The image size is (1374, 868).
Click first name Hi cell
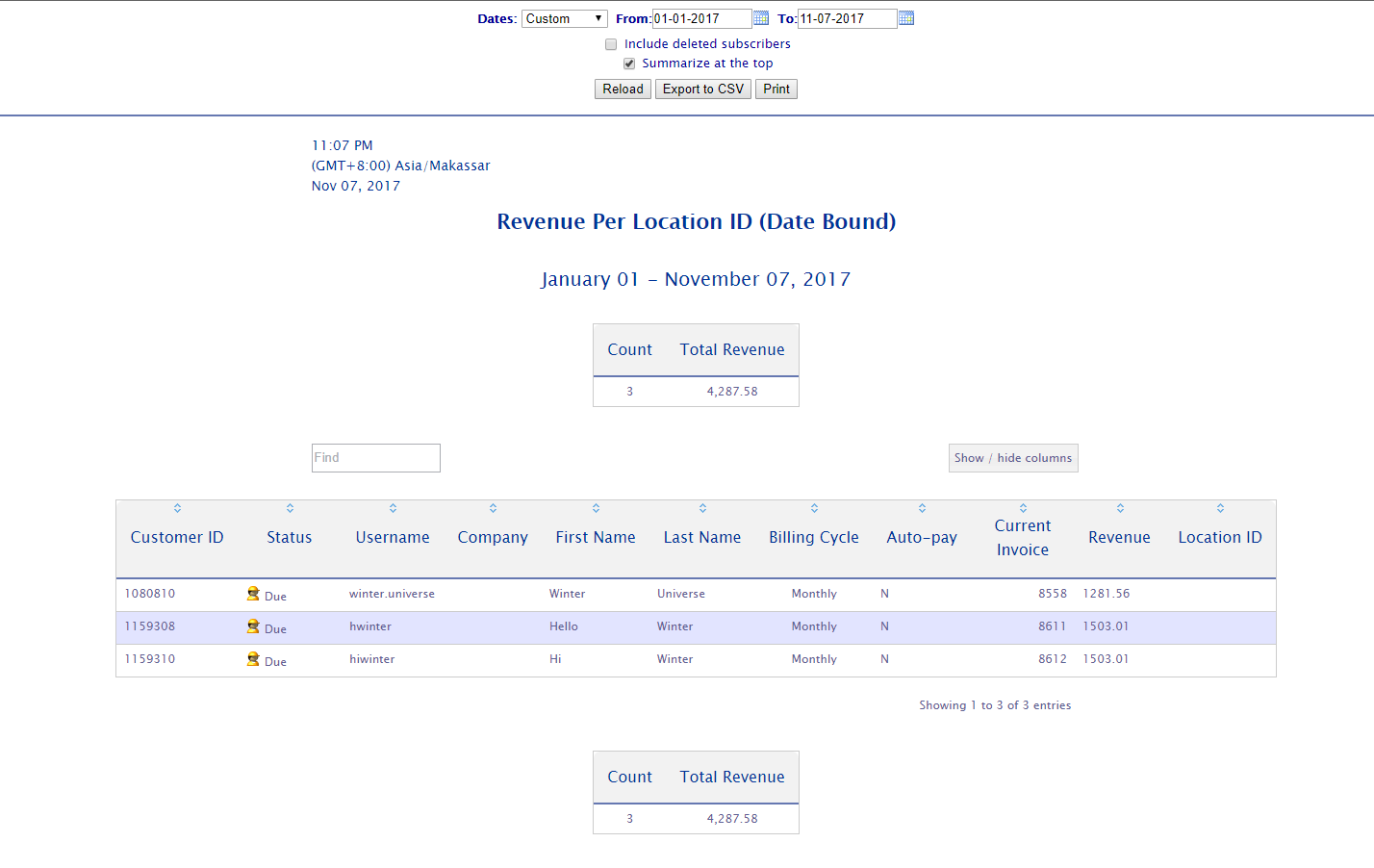(555, 659)
